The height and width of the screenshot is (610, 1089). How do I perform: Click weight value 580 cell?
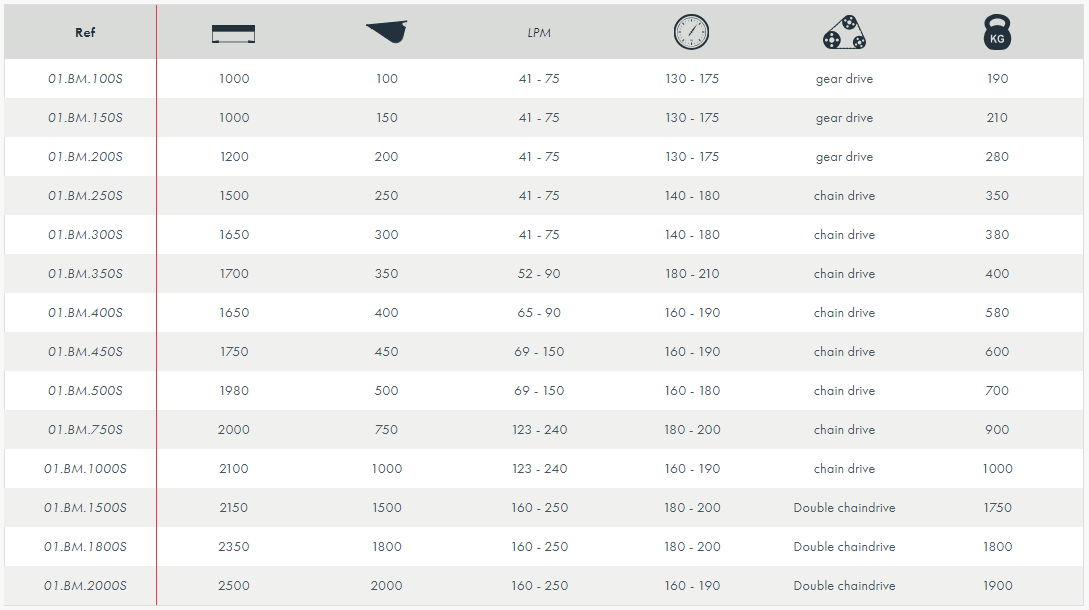pyautogui.click(x=997, y=313)
